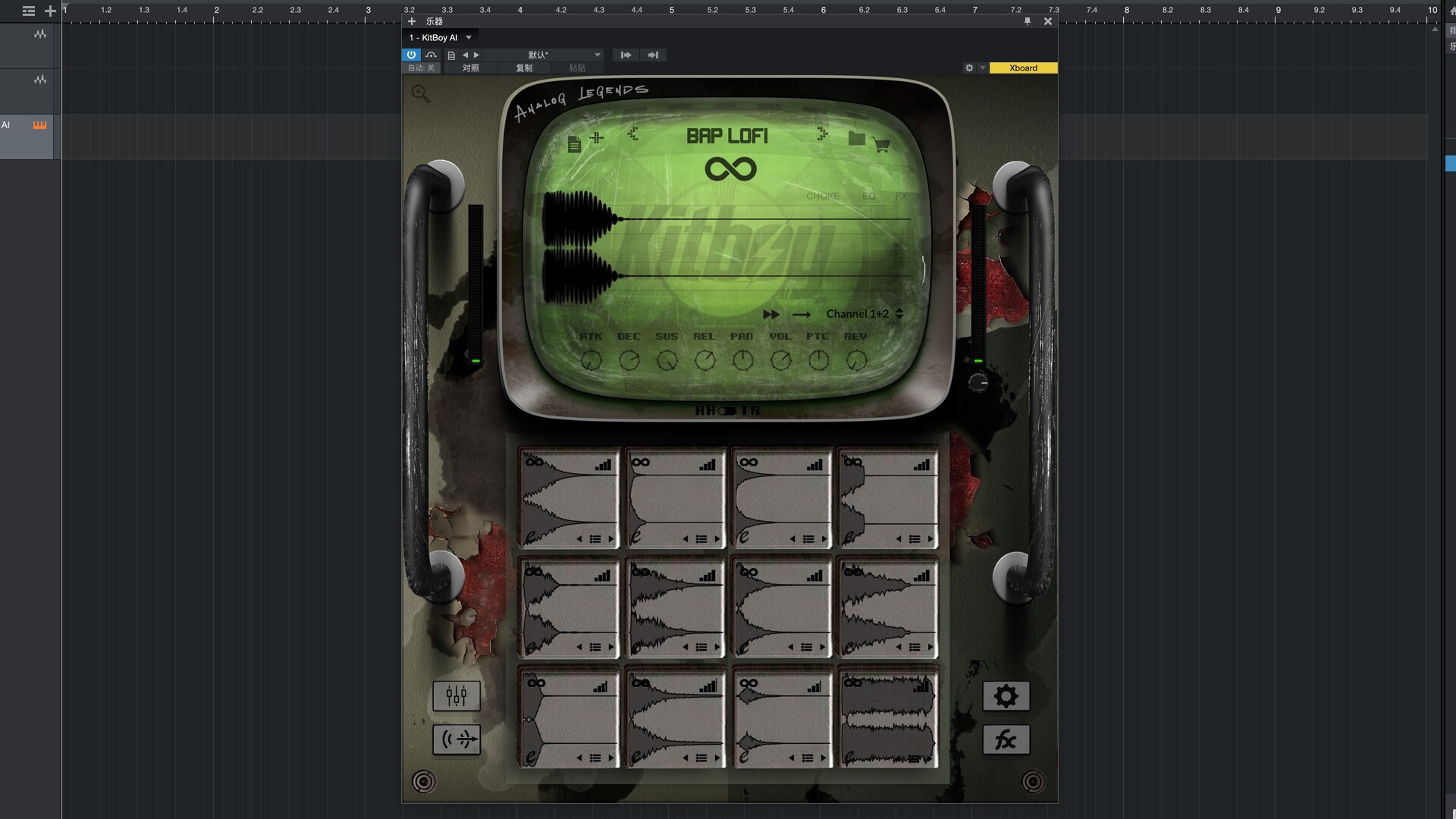The image size is (1456, 819).
Task: Select next preset with right triangle
Action: [x=476, y=55]
